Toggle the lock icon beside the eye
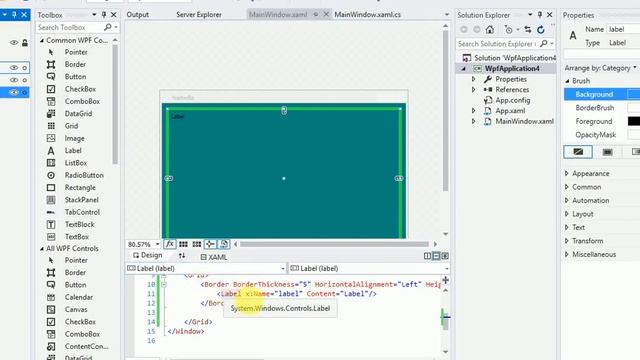The image size is (640, 360). (25, 42)
